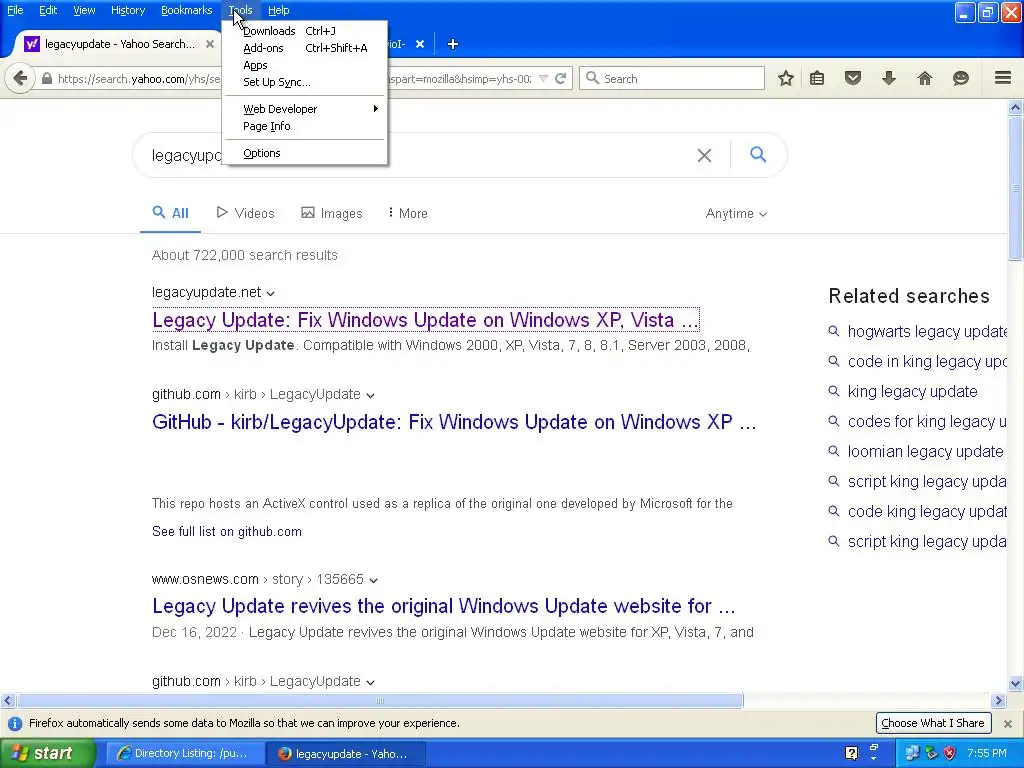1024x768 pixels.
Task: Open the Hello chat smiley icon
Action: [961, 78]
